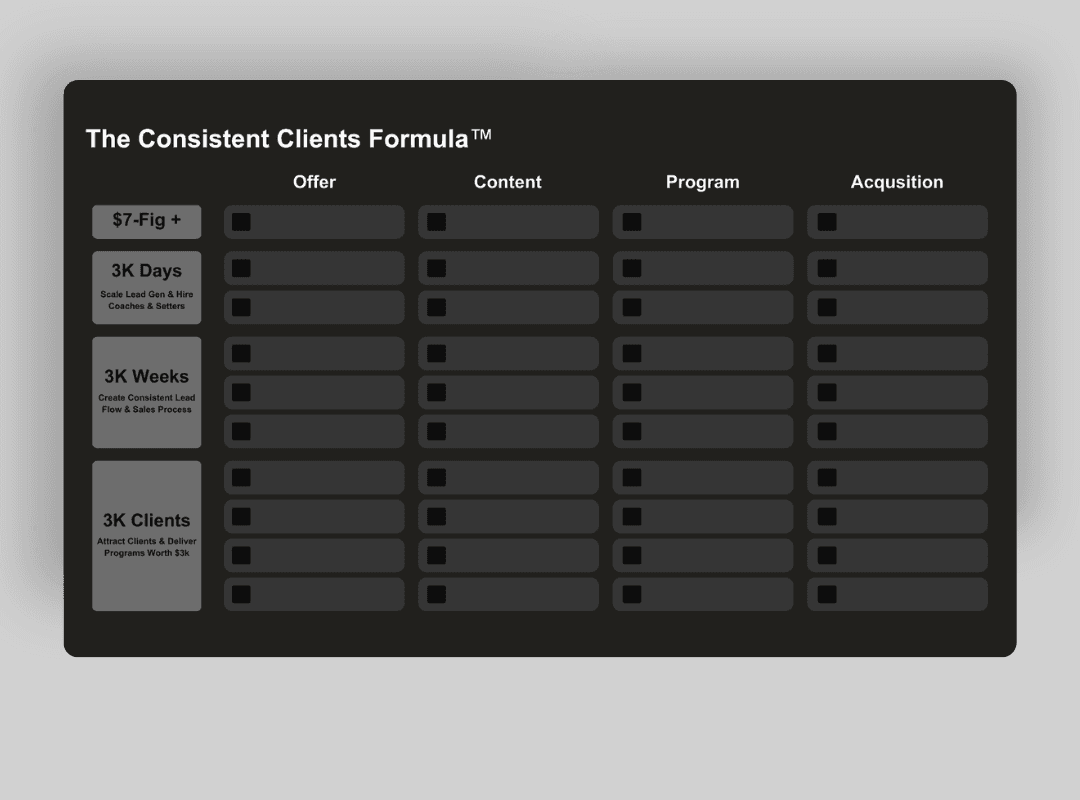Mark the last 3K Weeks Acqusition checkbox
Screen dimensions: 1080x800
[827, 431]
